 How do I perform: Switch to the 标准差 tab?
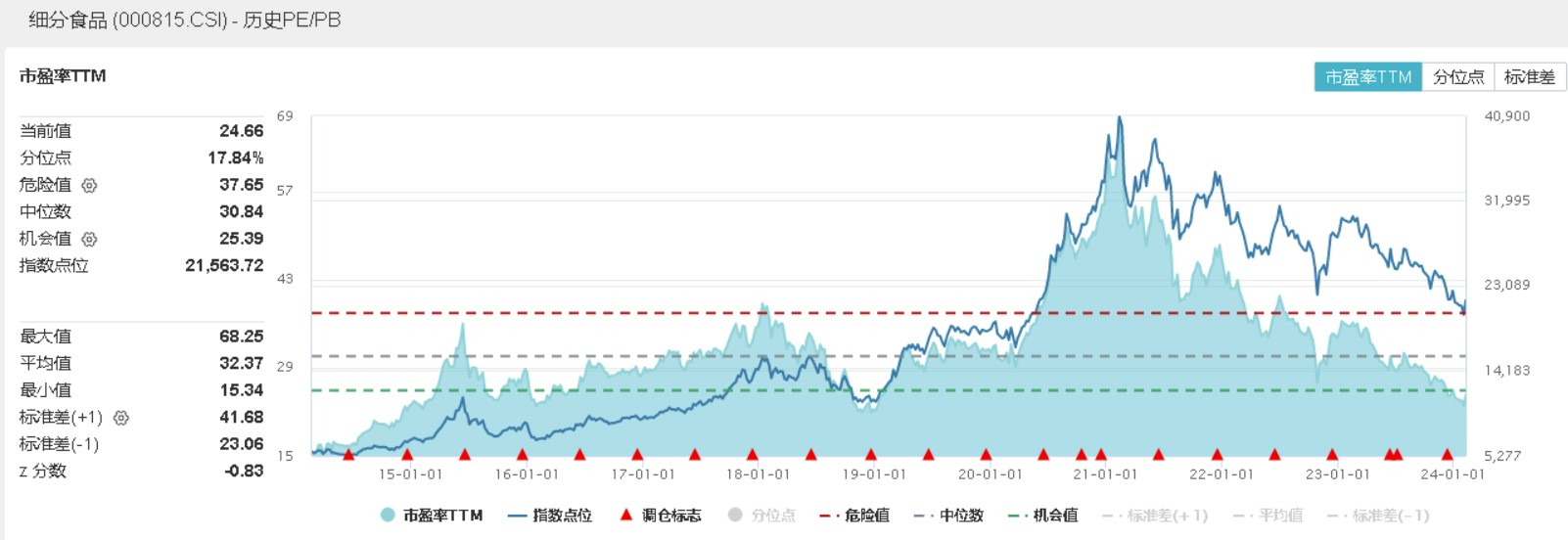pos(1529,77)
